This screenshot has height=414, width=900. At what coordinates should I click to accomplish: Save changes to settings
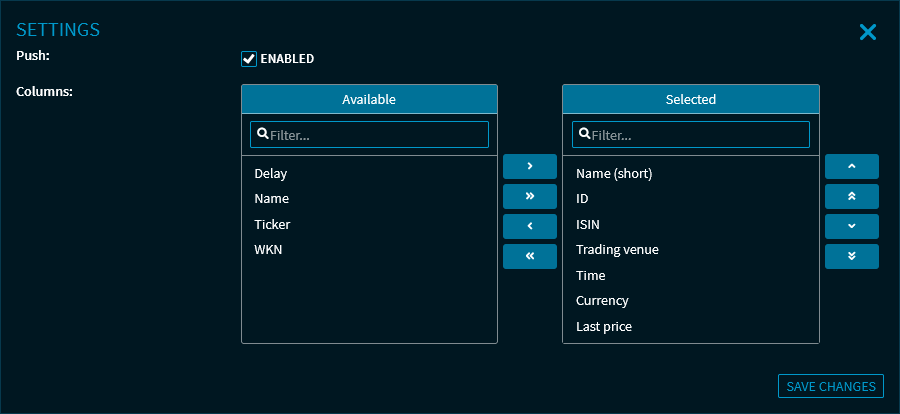coord(830,387)
